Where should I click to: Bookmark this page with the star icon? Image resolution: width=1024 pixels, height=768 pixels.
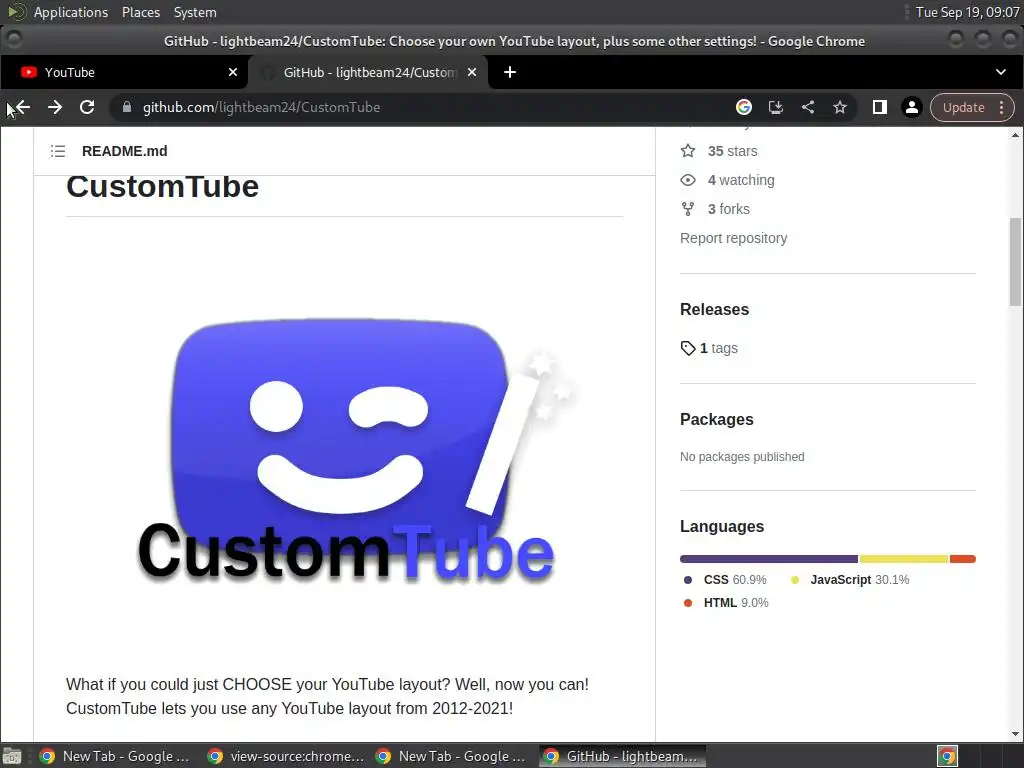tap(840, 107)
